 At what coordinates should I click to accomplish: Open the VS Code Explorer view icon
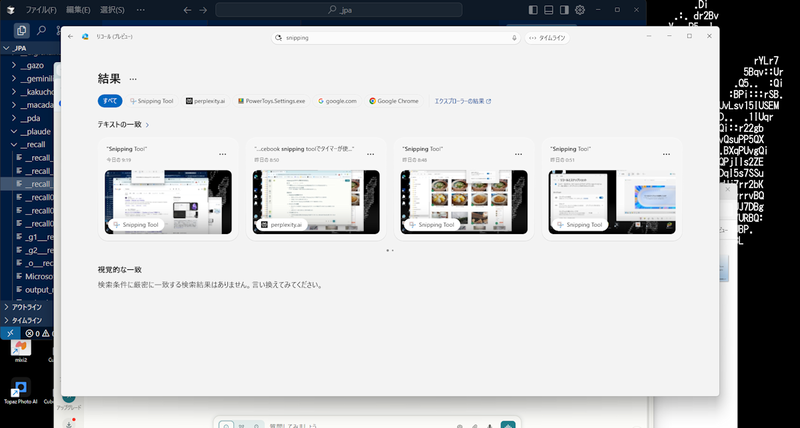point(21,31)
